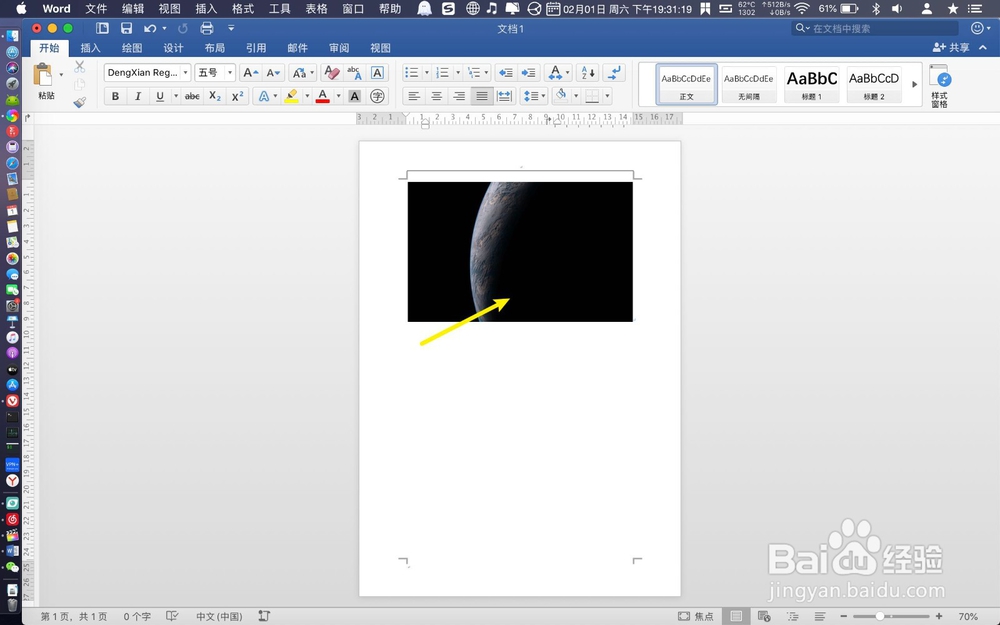
Task: Click the Save icon in the title bar
Action: point(126,28)
